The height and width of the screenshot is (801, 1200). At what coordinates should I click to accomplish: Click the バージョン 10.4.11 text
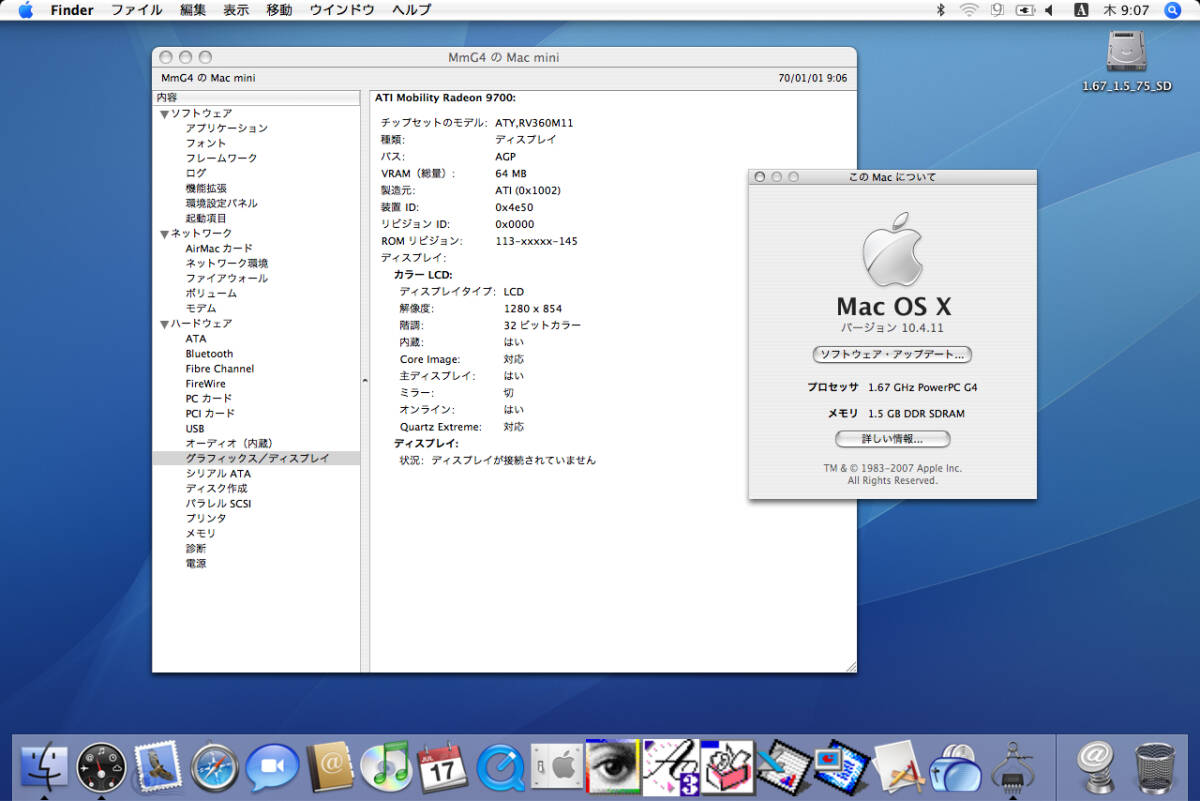[x=892, y=327]
